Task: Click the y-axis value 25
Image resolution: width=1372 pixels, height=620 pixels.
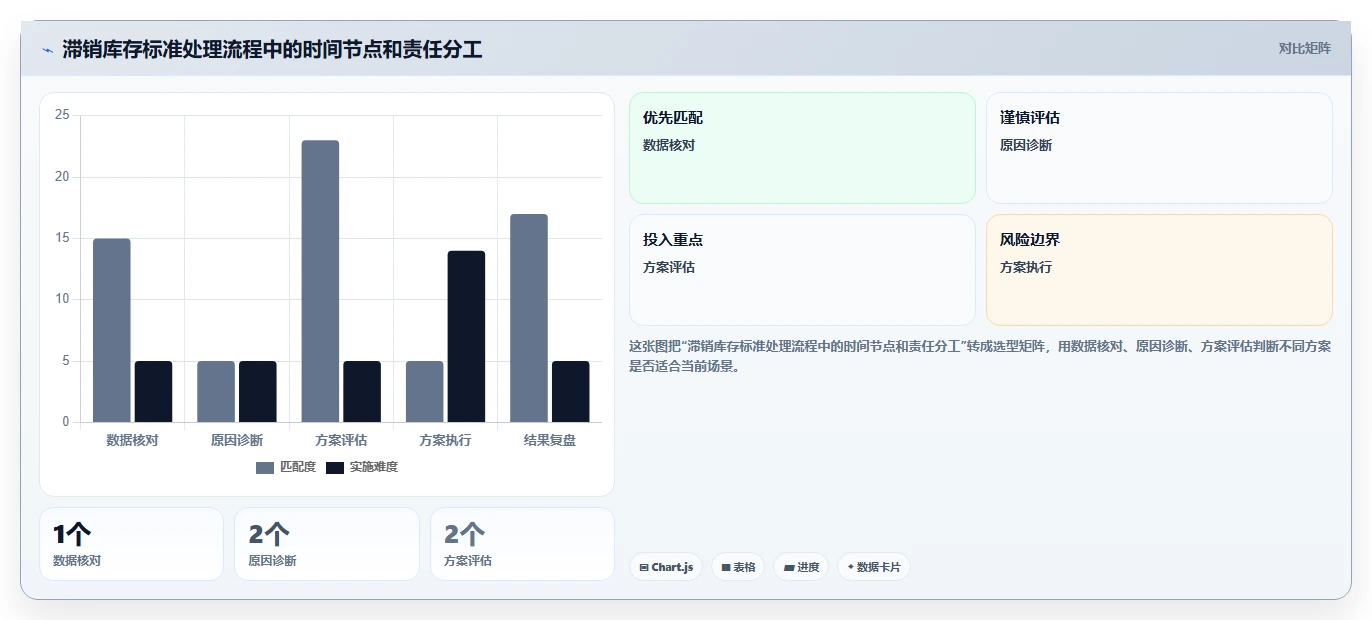Action: coord(62,115)
